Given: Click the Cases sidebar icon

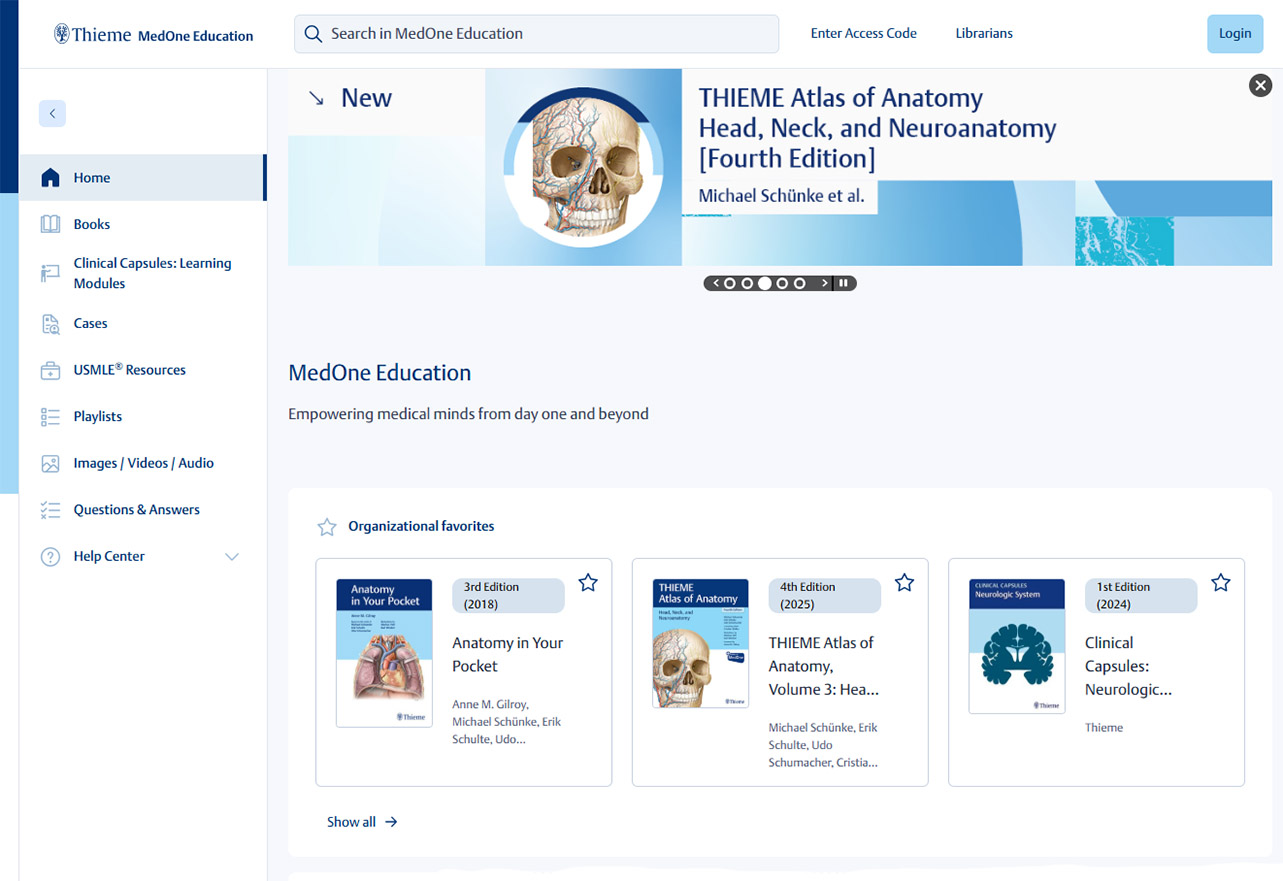Looking at the screenshot, I should 50,324.
